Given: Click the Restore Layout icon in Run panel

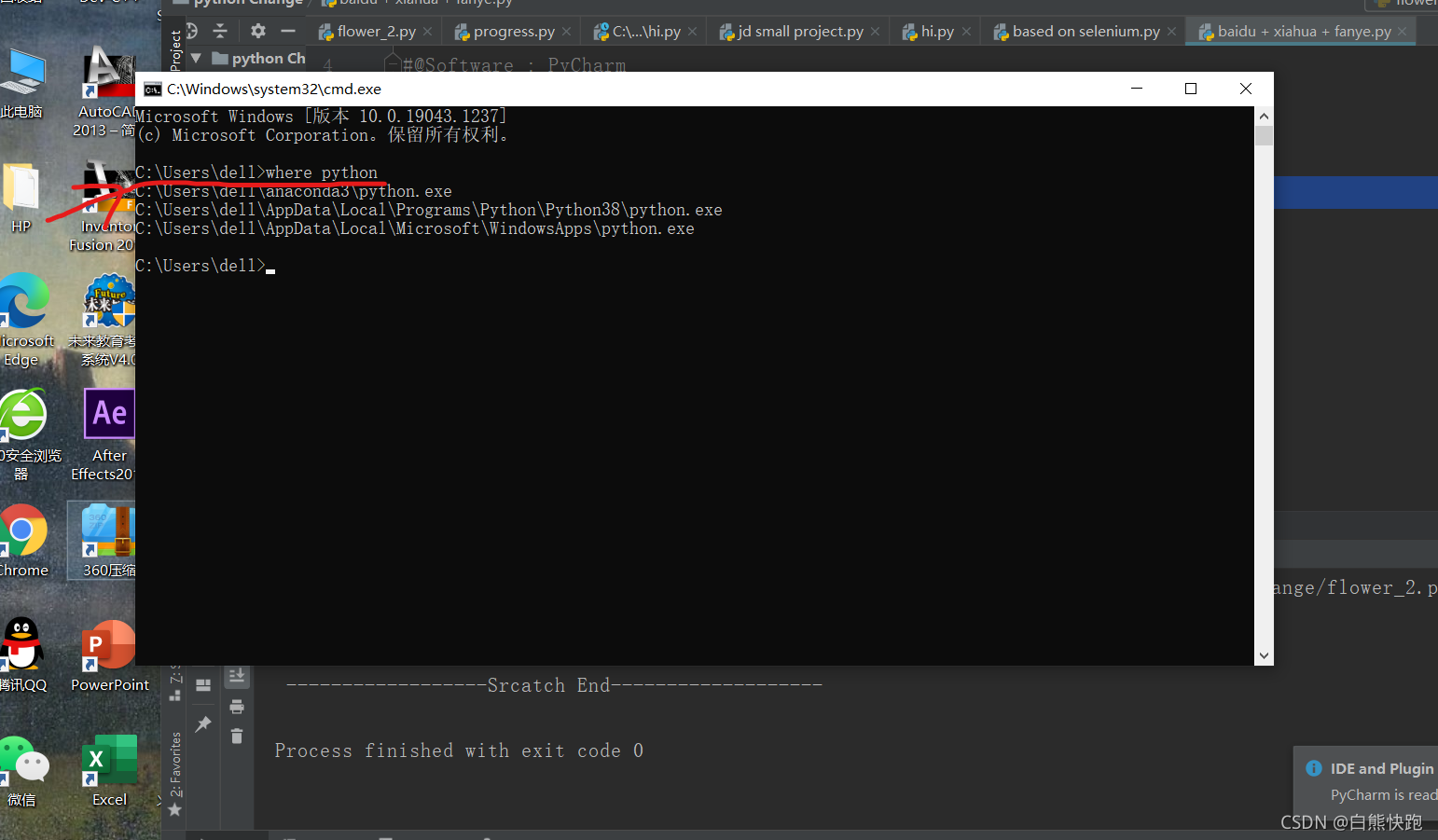Looking at the screenshot, I should (203, 685).
